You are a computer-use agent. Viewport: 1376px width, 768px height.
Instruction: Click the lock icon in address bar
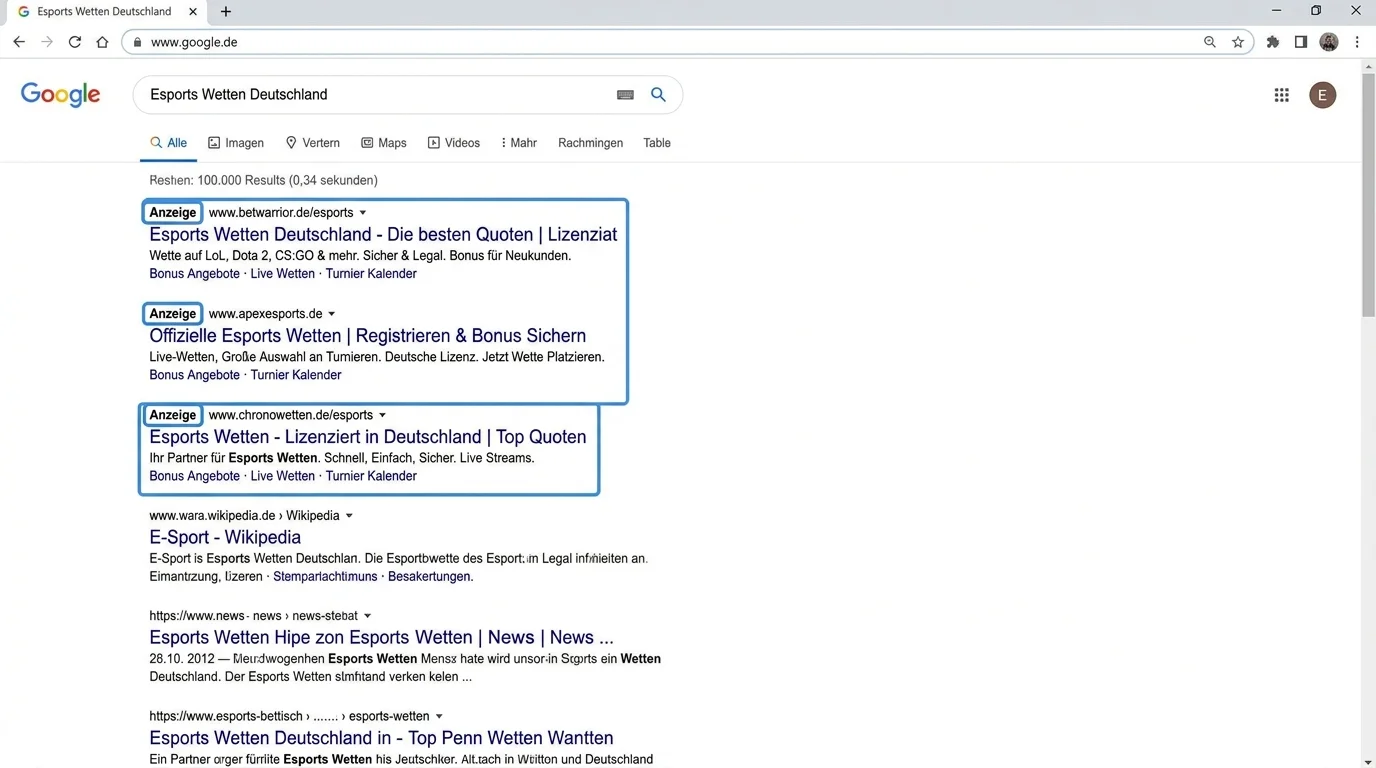click(137, 42)
